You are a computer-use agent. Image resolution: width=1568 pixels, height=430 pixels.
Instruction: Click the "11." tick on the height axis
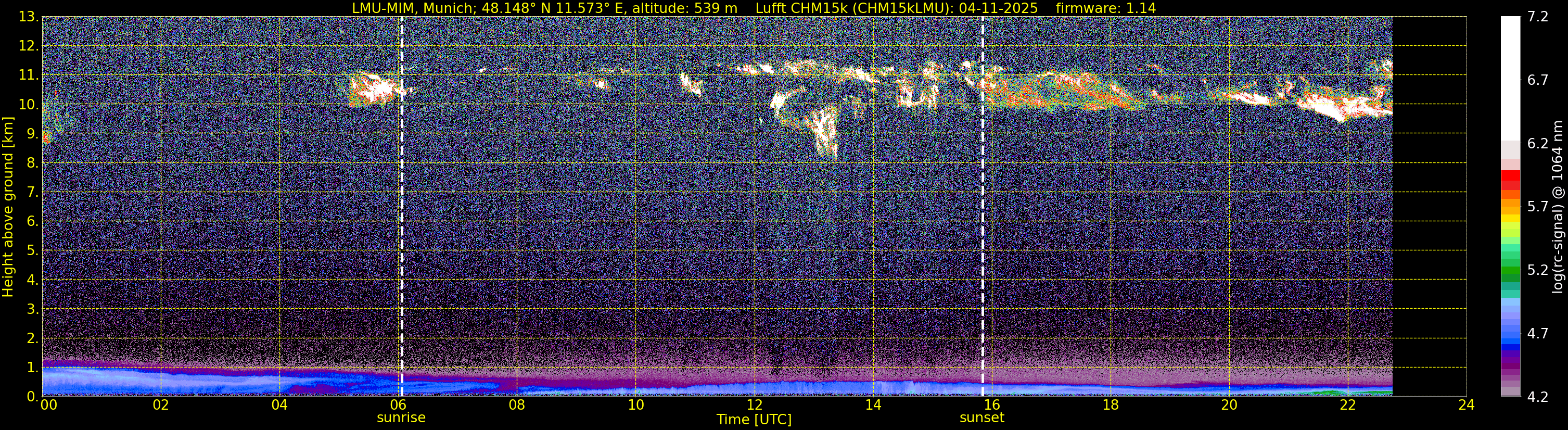(x=28, y=75)
